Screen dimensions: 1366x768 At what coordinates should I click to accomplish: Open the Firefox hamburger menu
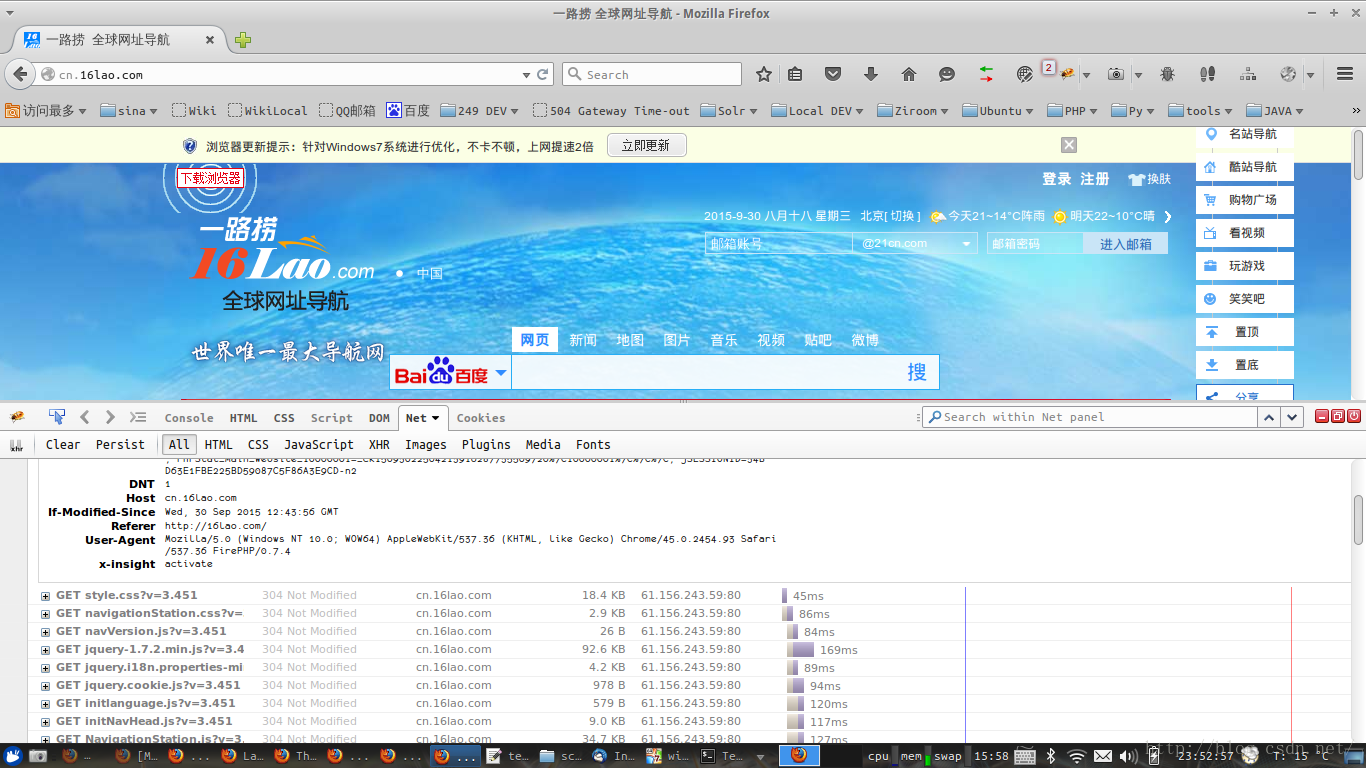(x=1345, y=74)
